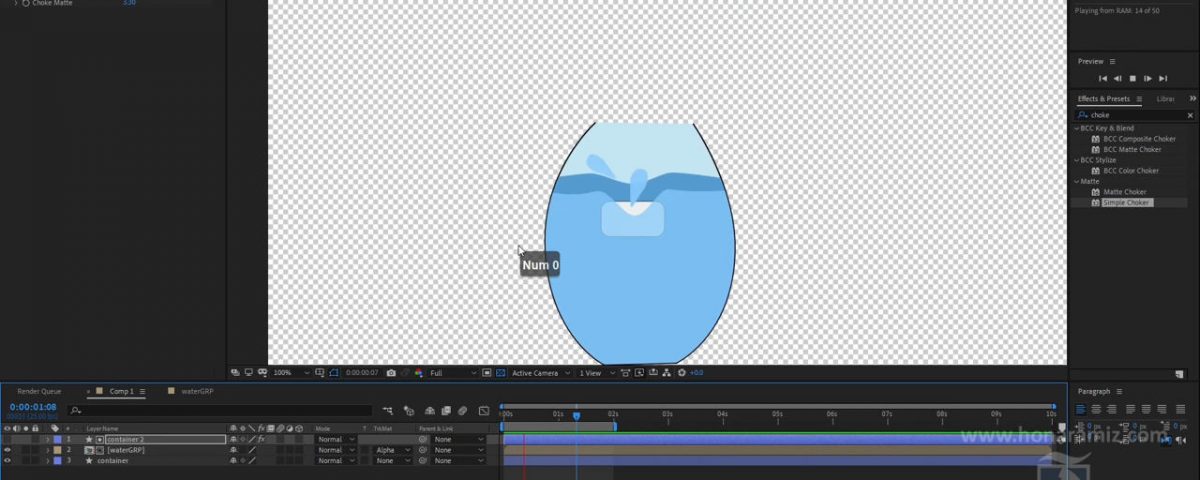1200x480 pixels.
Task: Open the resolution dropdown set to Full
Action: [x=452, y=372]
